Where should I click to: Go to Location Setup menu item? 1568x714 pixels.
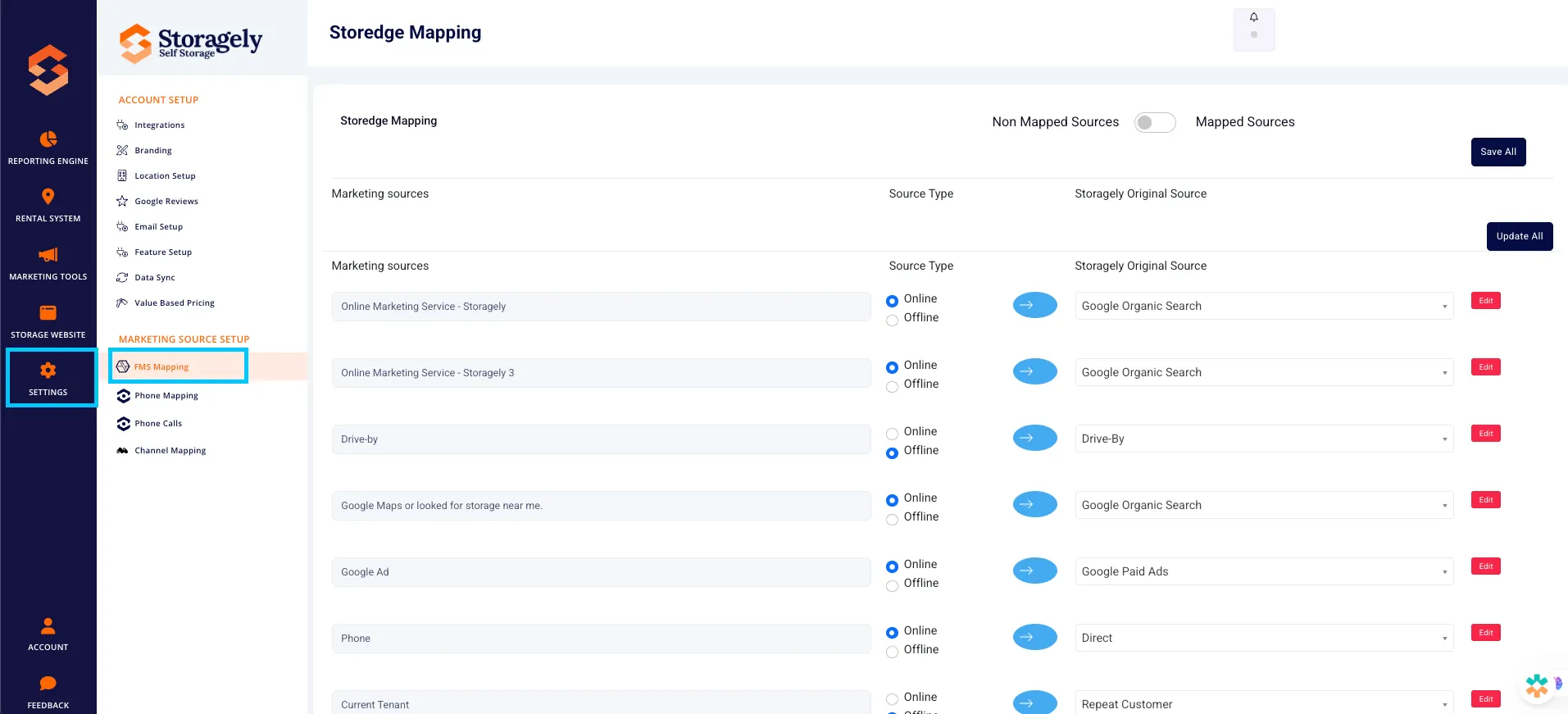coord(165,176)
